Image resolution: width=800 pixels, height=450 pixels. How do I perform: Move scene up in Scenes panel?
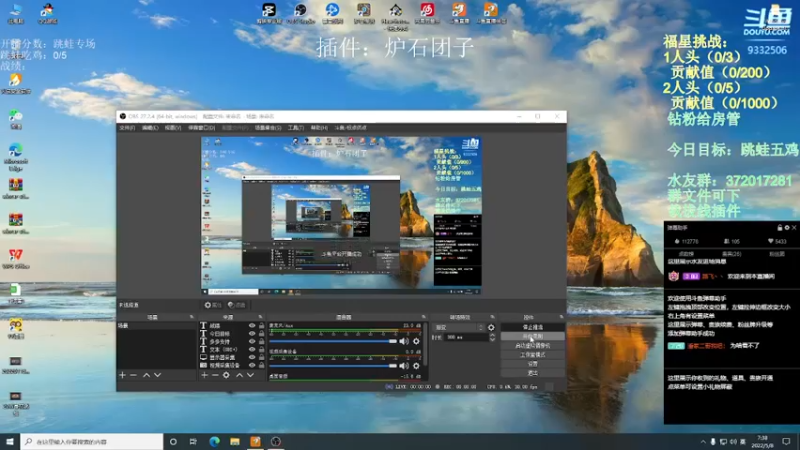click(x=146, y=375)
